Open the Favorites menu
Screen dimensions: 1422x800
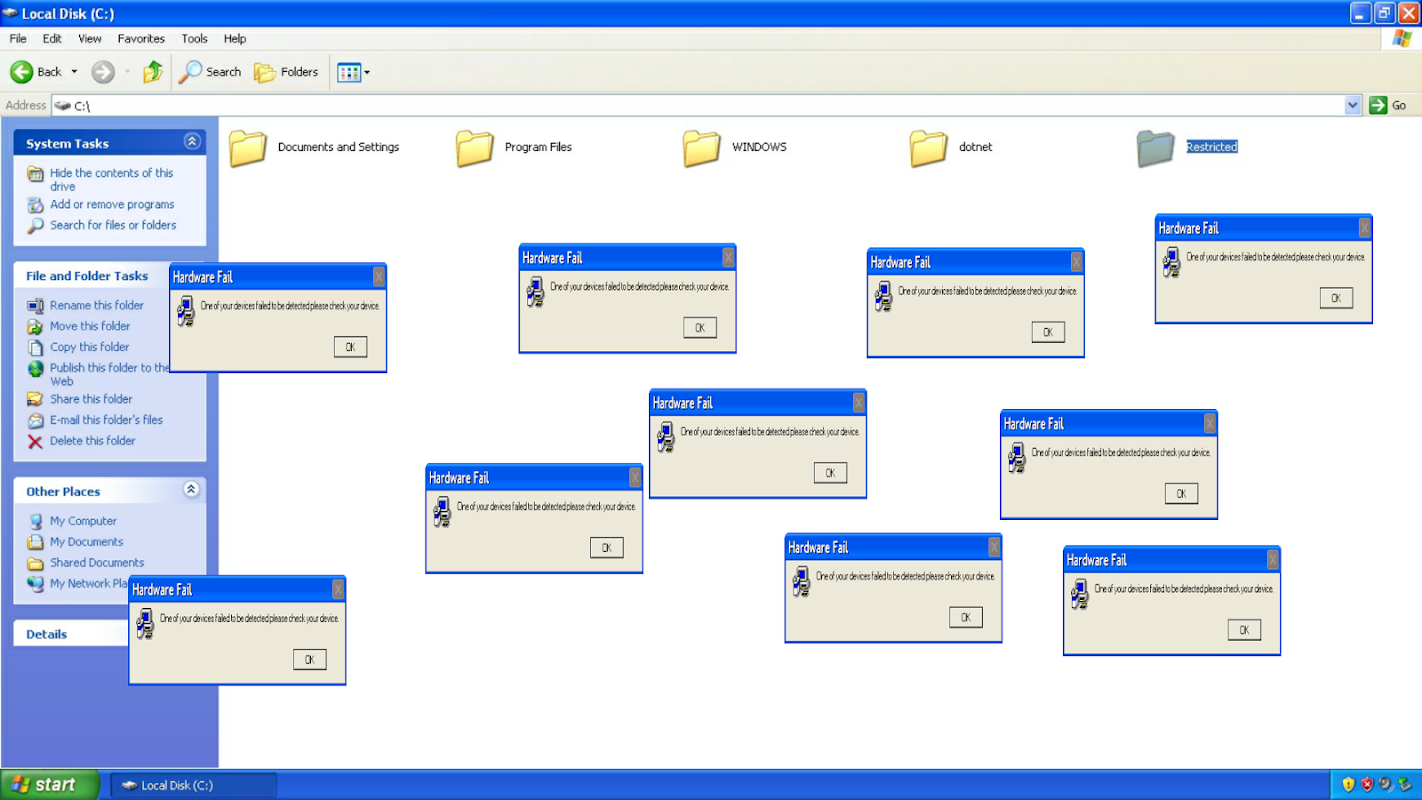[x=141, y=38]
